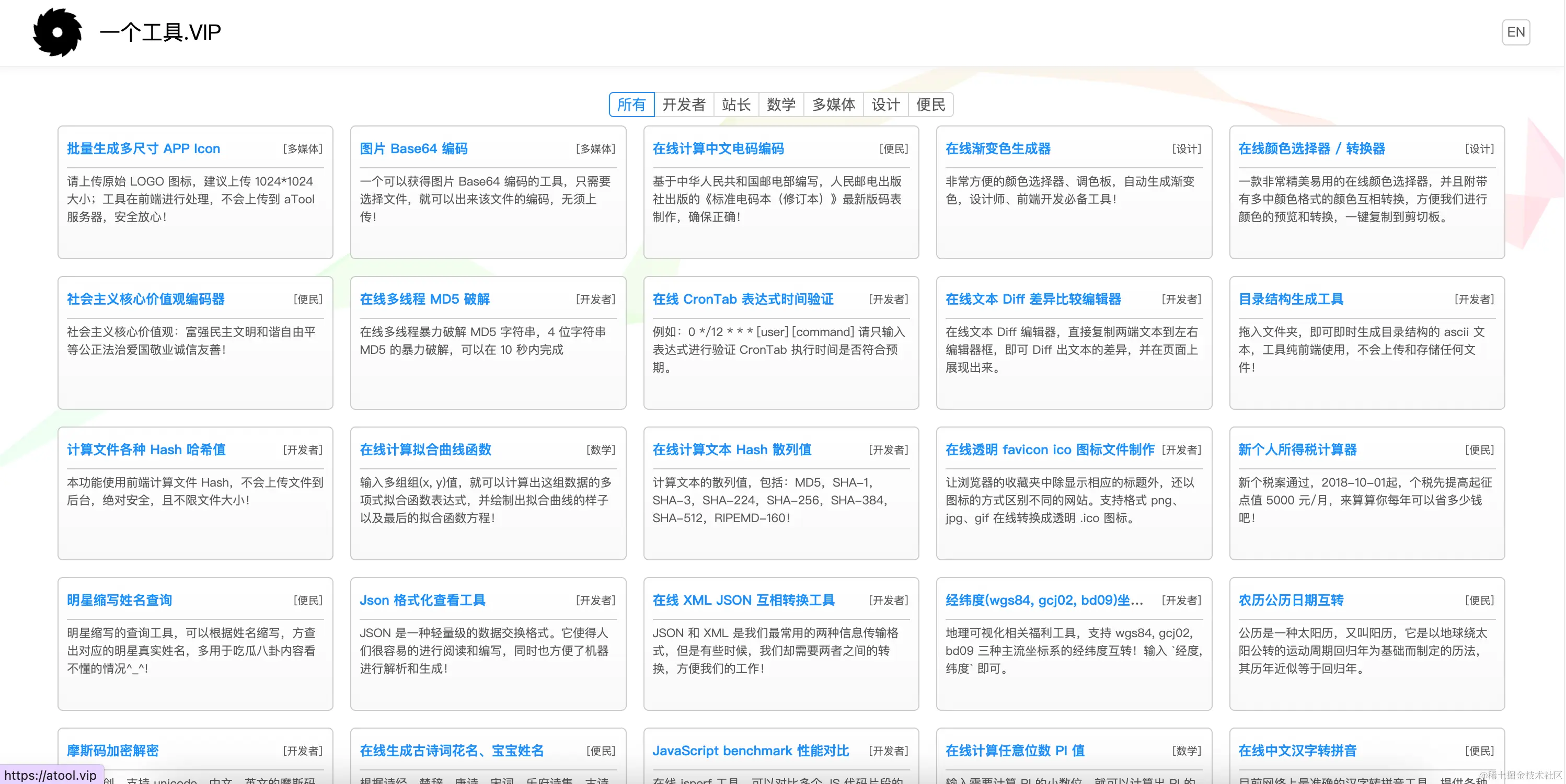Open 在线多线程 MD5 破解 link

424,299
